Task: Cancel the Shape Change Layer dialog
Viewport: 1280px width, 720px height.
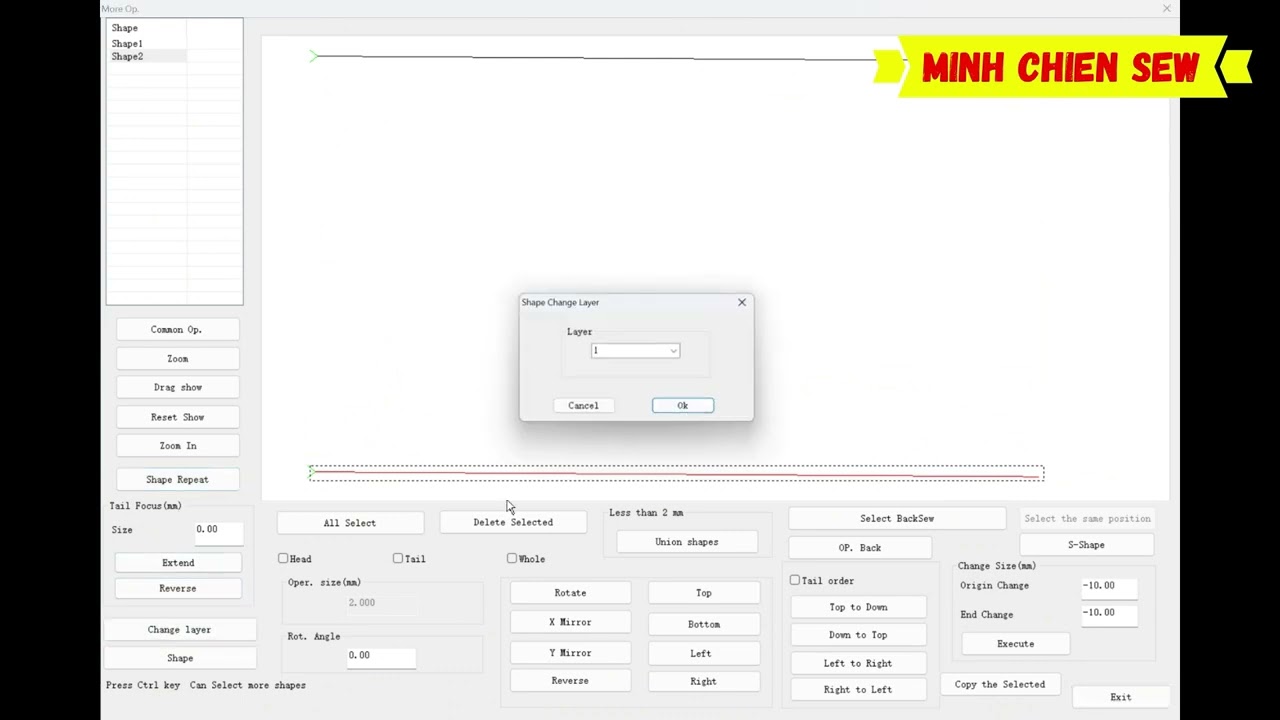Action: (x=583, y=405)
